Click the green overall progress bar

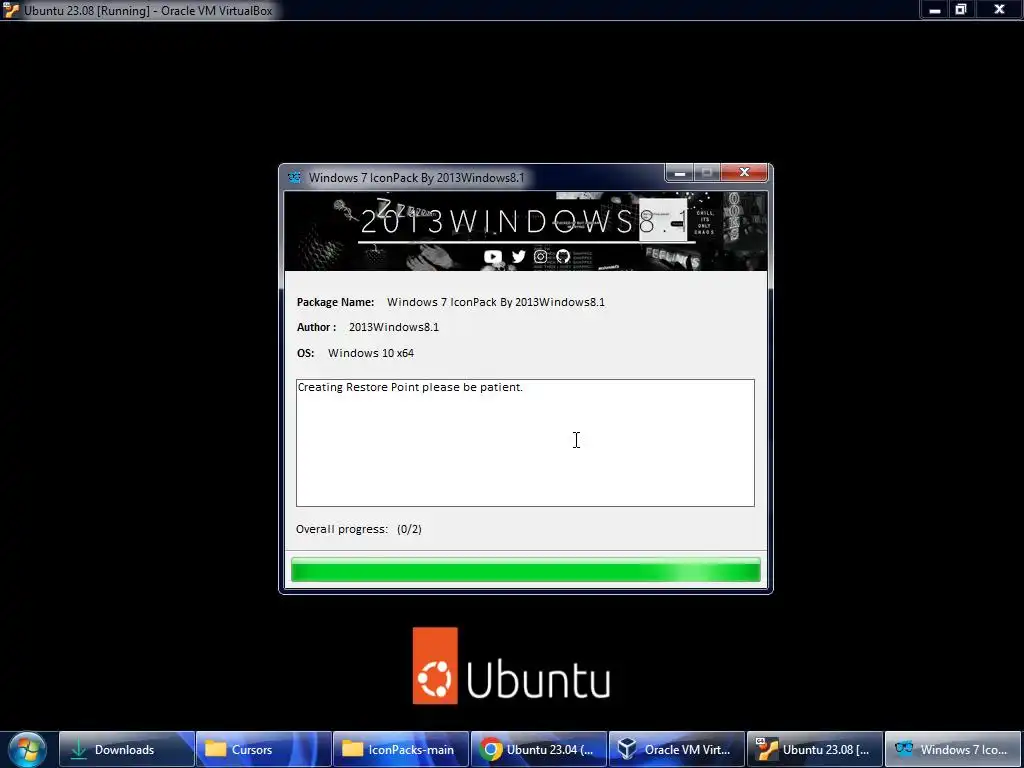coord(526,569)
